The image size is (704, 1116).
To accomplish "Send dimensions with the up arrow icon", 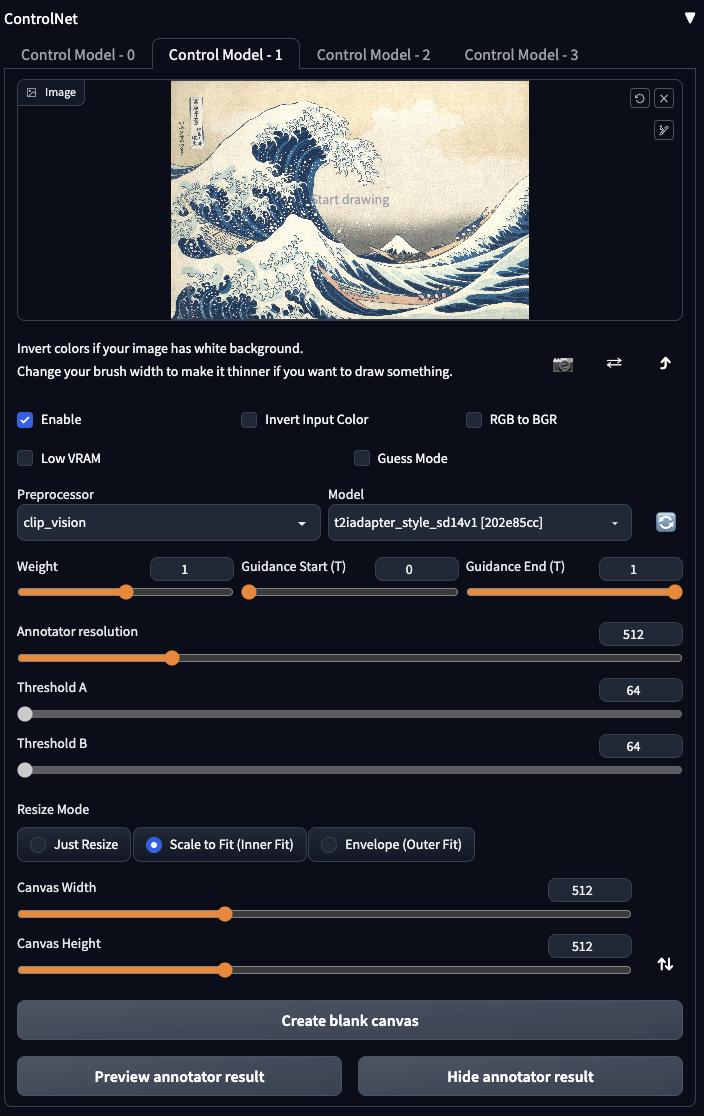I will tap(665, 363).
